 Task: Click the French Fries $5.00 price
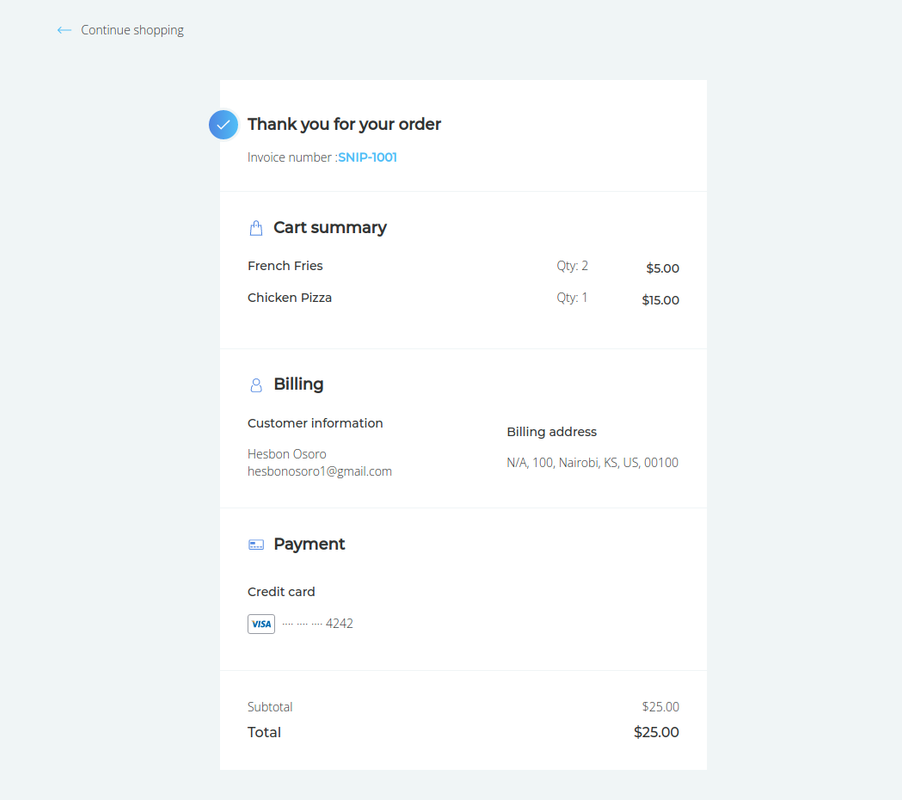click(663, 268)
